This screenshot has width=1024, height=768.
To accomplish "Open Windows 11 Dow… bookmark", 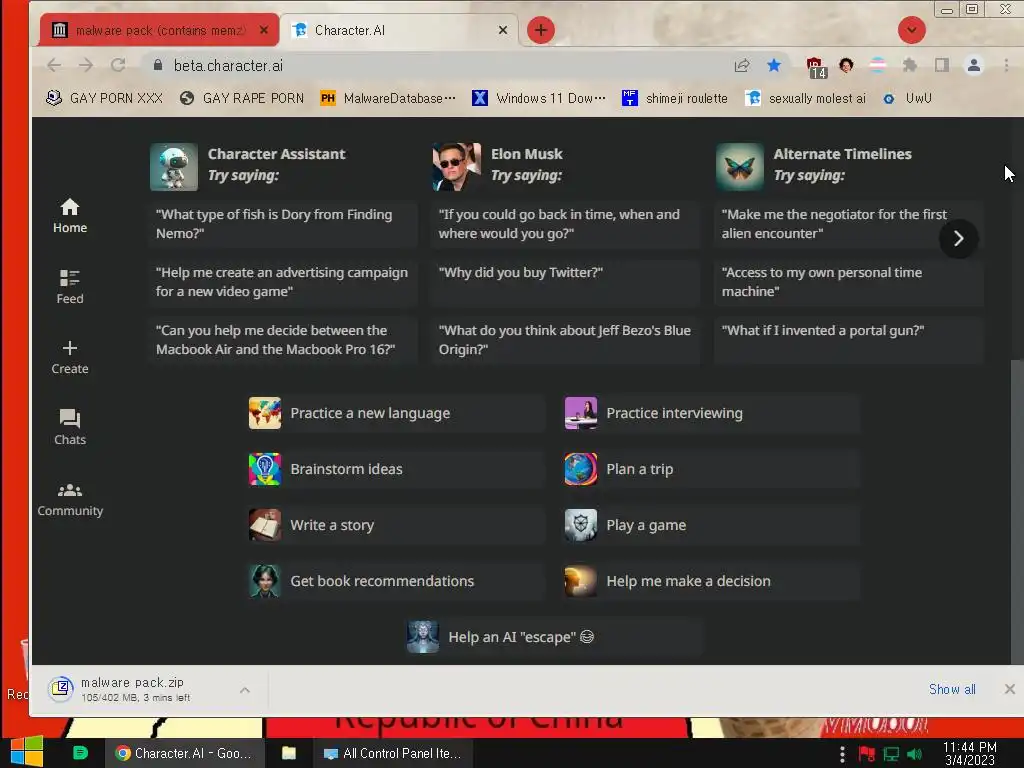I will [x=539, y=99].
